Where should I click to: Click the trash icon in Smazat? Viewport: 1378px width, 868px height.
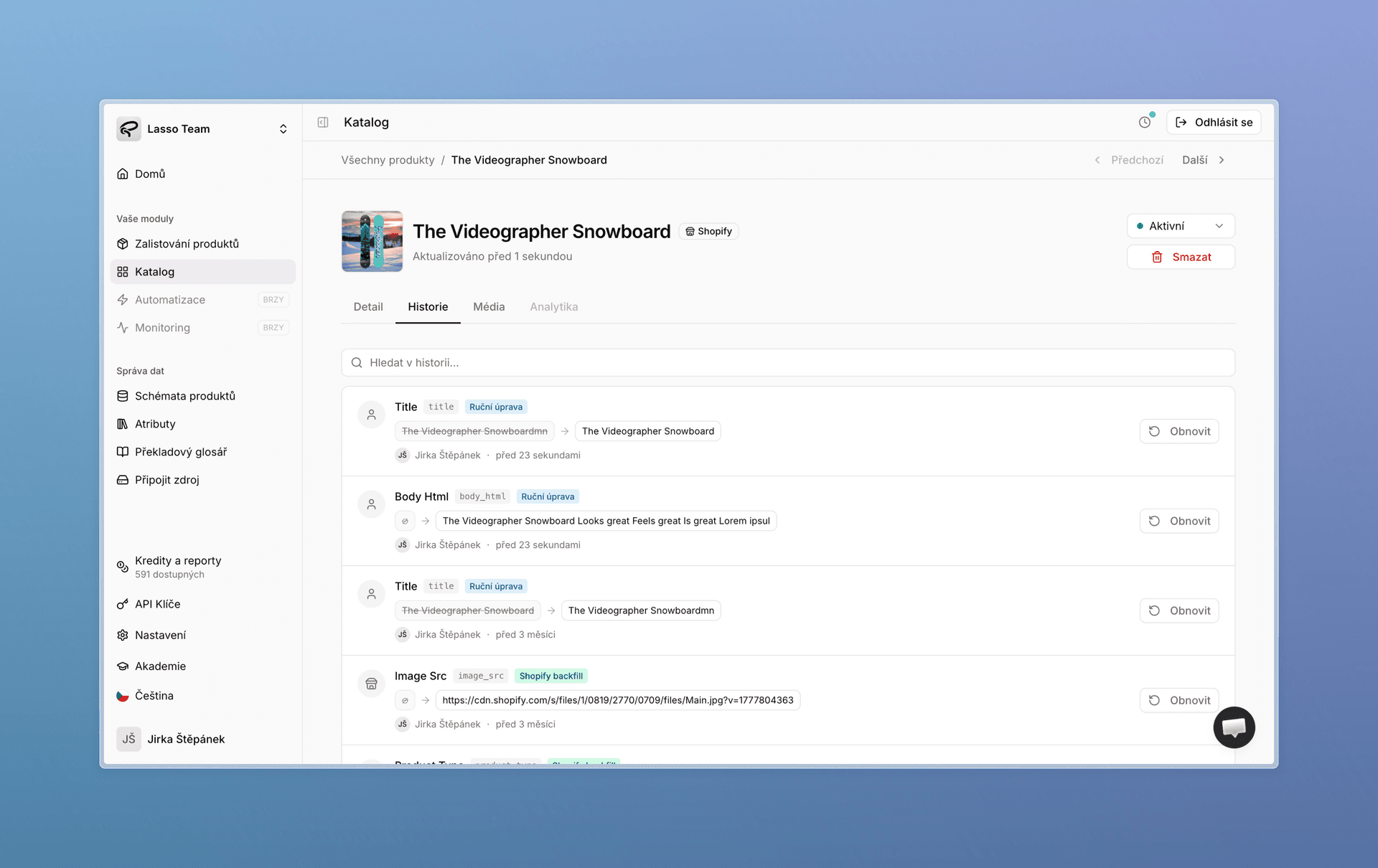(1157, 257)
